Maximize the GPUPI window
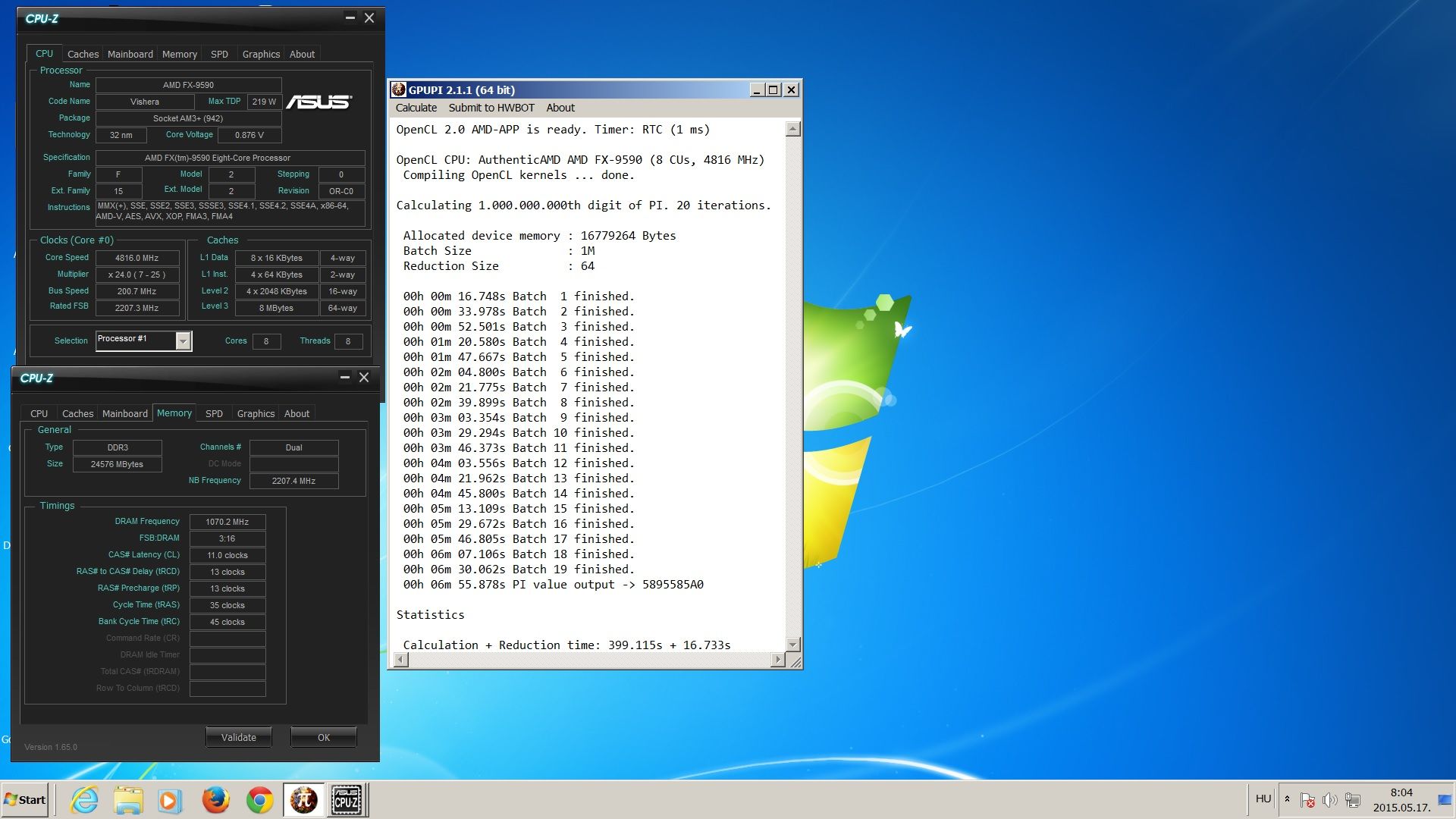 [x=773, y=89]
